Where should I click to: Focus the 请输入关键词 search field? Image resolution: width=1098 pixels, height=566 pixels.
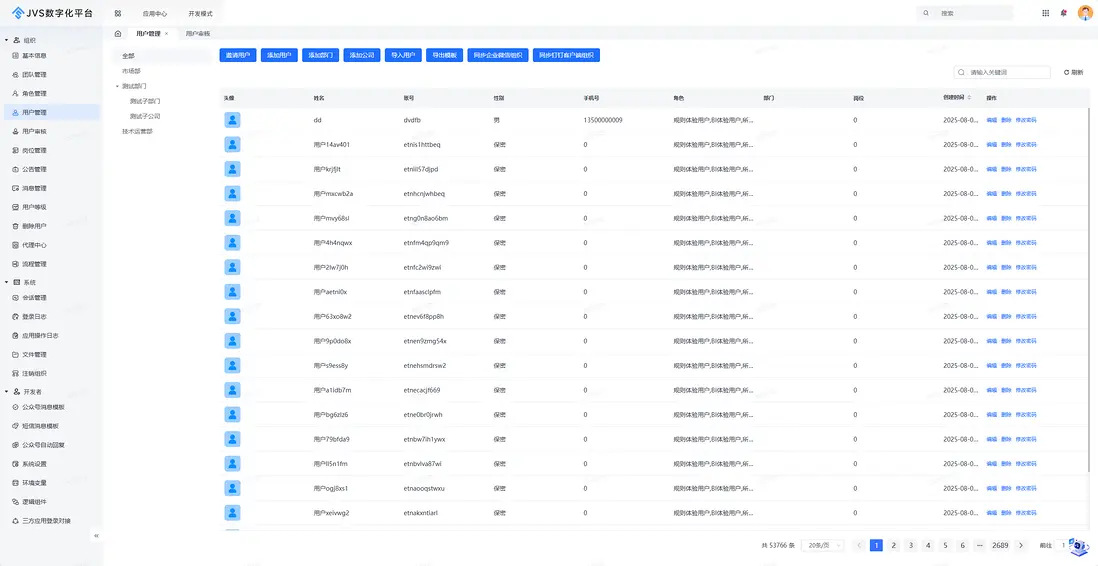1002,72
